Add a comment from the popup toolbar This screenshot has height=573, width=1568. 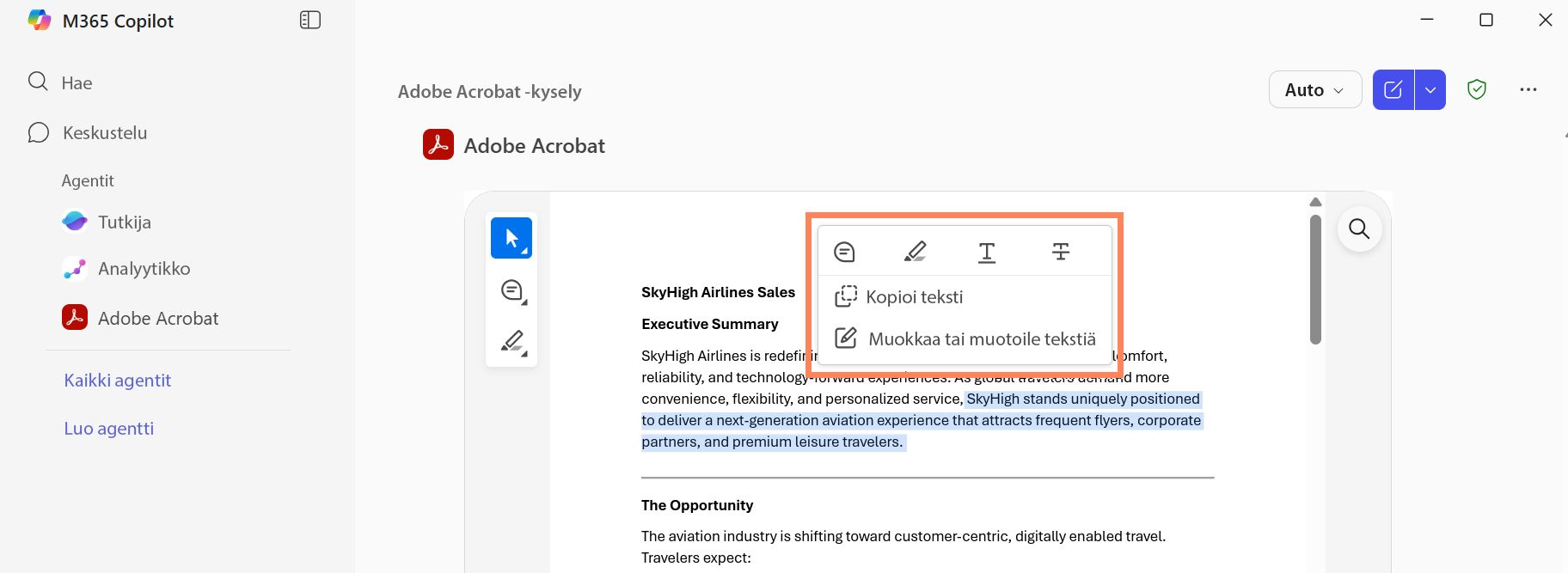(x=844, y=252)
